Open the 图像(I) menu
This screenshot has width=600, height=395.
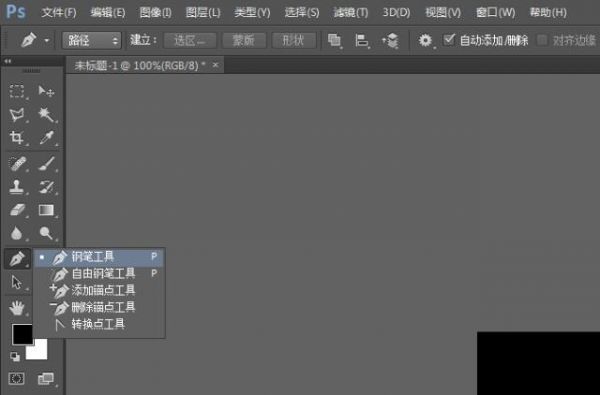tap(155, 13)
